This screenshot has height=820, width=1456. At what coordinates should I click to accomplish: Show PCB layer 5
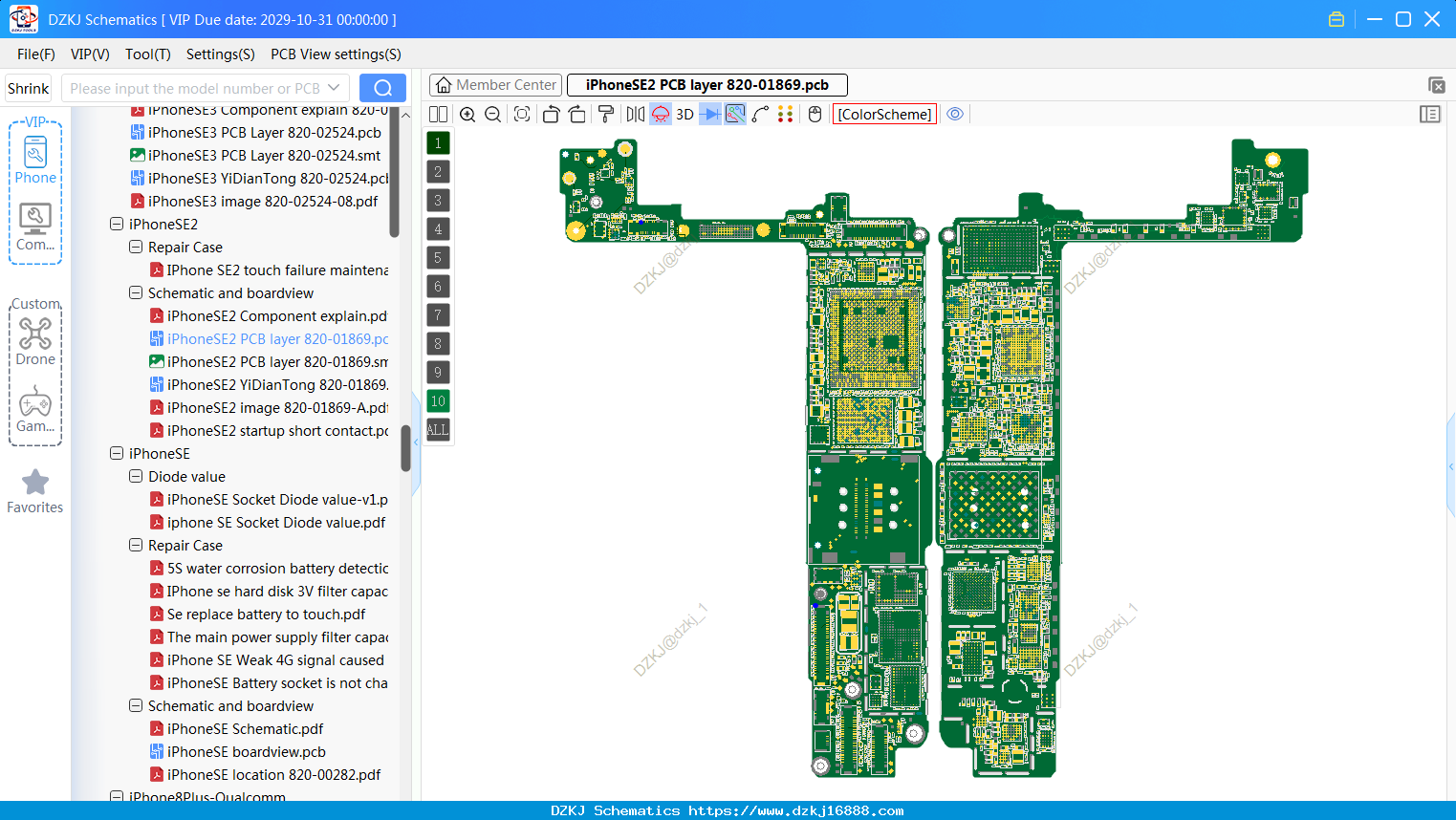[438, 258]
